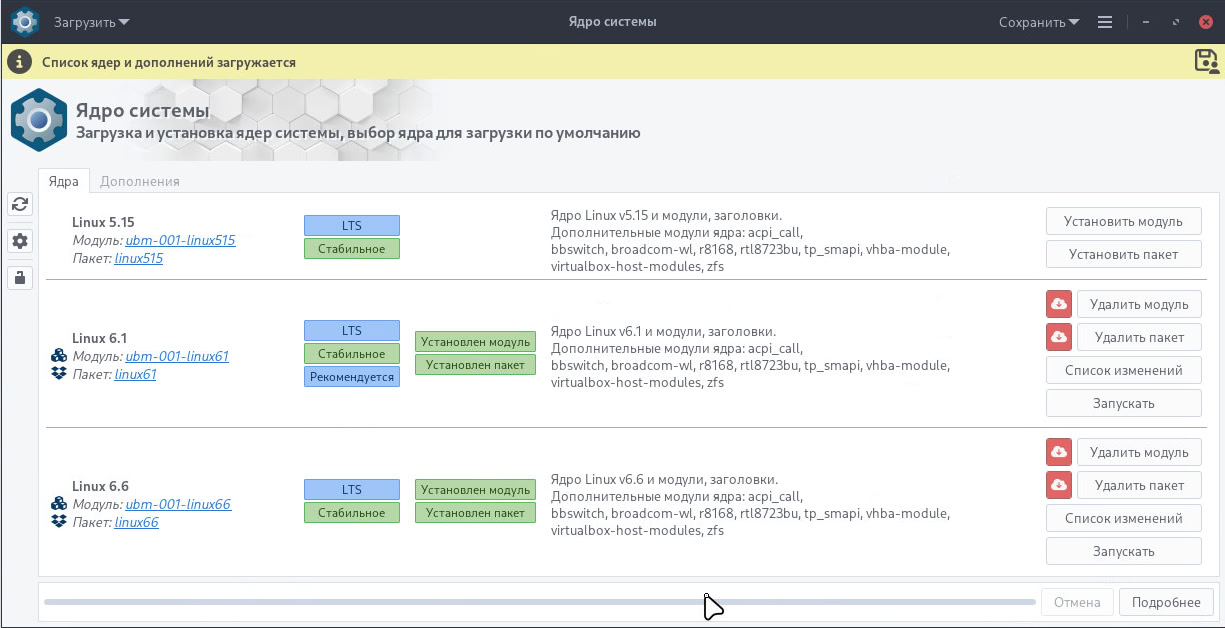Click Удалить модуль for Linux 6.6
1225x628 pixels.
1139,452
